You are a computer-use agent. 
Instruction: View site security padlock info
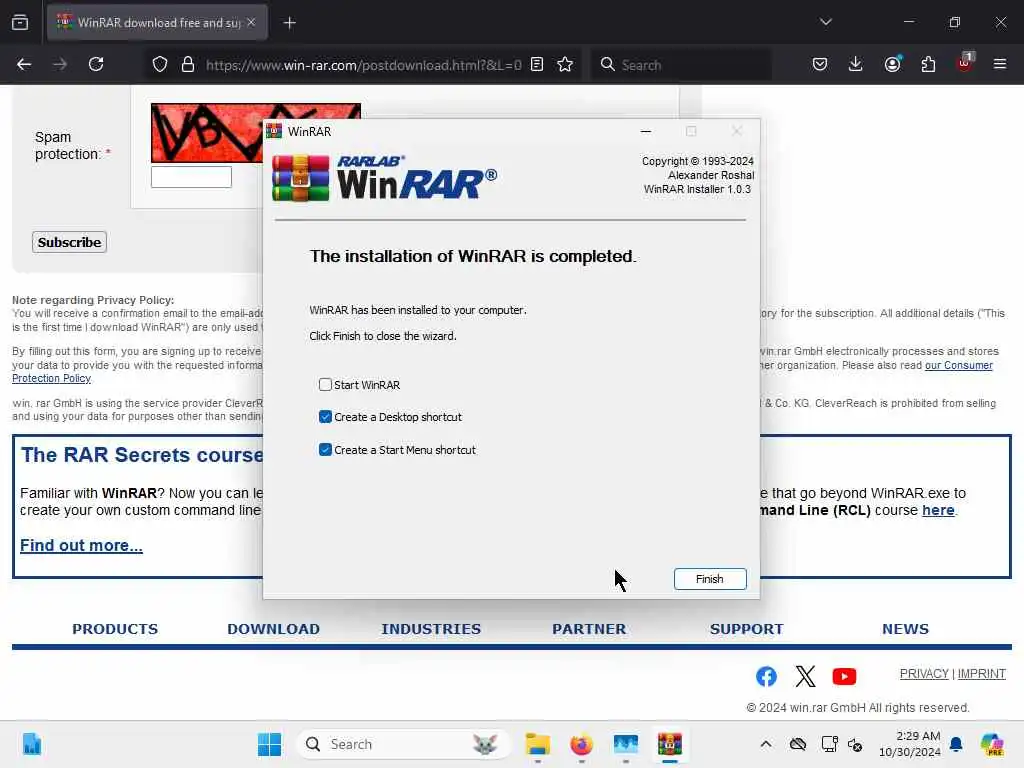pyautogui.click(x=187, y=65)
